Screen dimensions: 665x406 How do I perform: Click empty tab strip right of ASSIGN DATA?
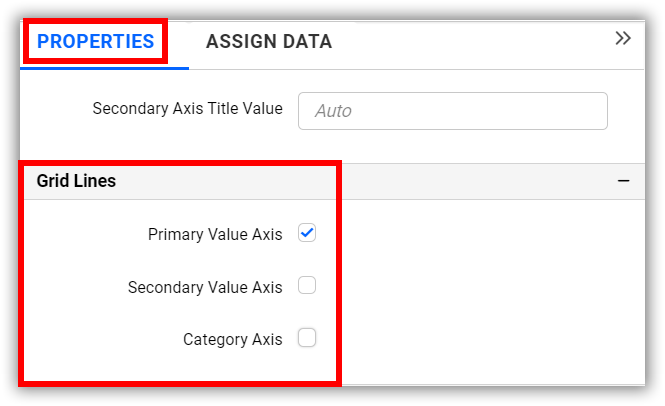point(470,41)
